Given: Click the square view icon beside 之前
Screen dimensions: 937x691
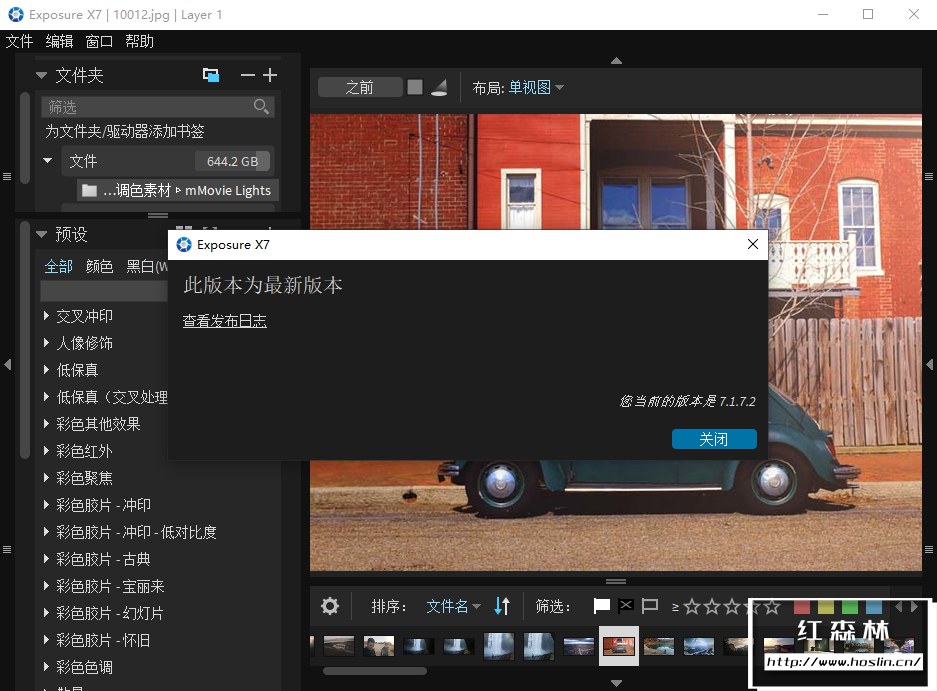Looking at the screenshot, I should [415, 87].
